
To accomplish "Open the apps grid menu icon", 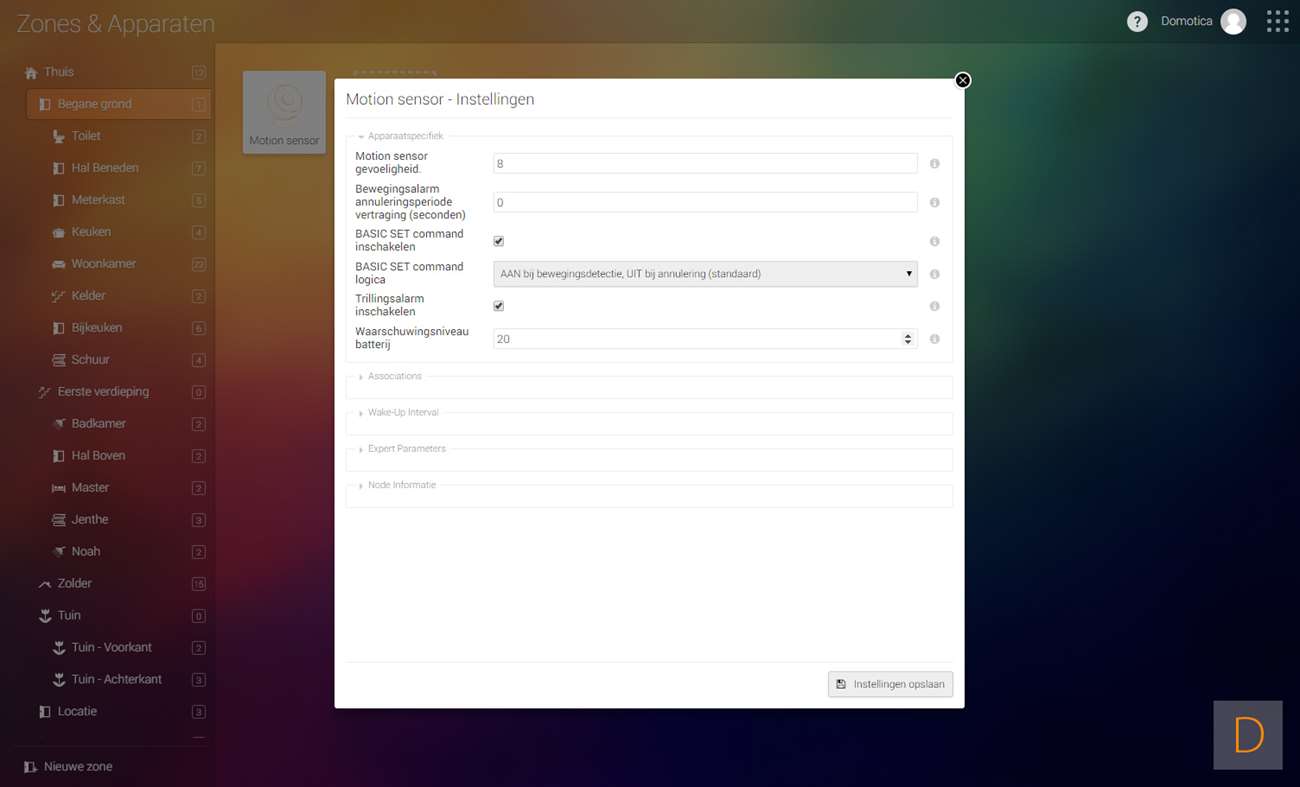I will pyautogui.click(x=1277, y=21).
